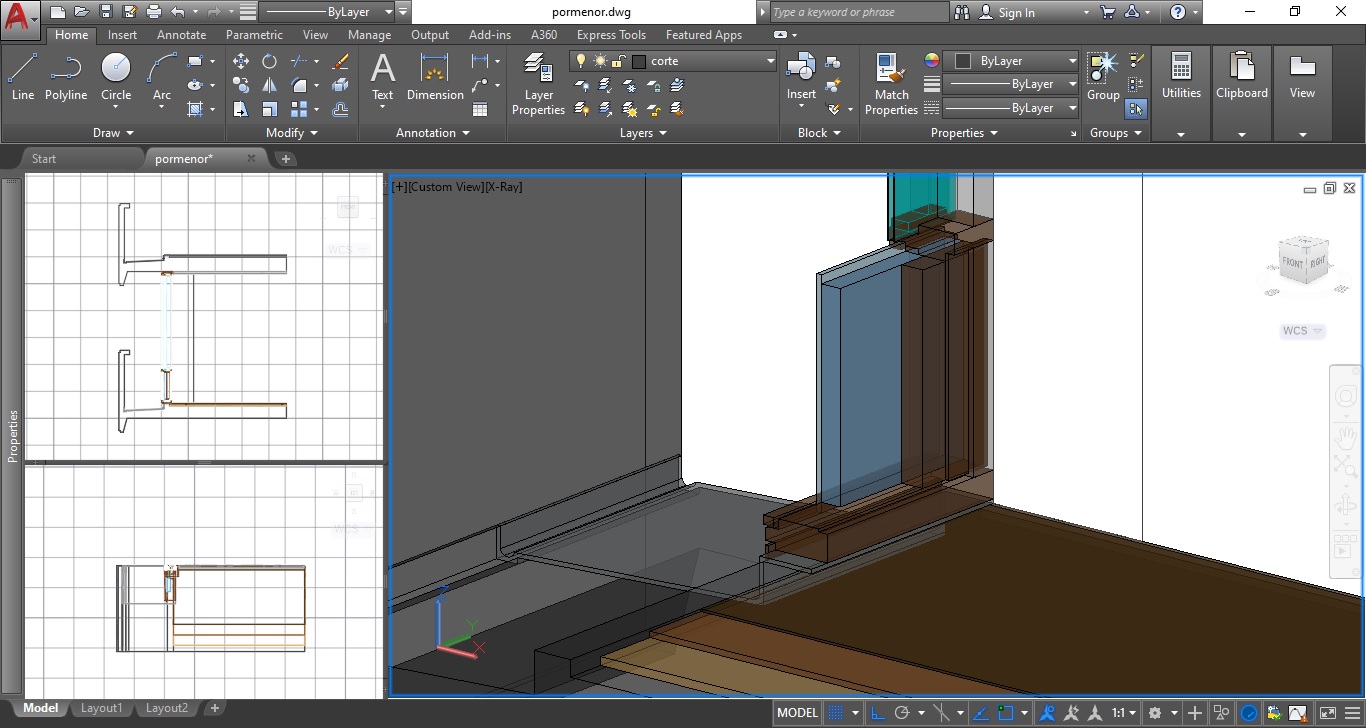Image resolution: width=1366 pixels, height=728 pixels.
Task: Click the new drawing tab plus button
Action: [x=285, y=158]
